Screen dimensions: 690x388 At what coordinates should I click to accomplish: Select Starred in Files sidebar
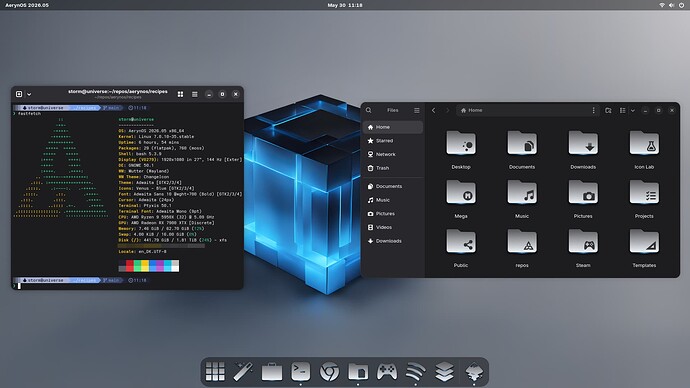click(x=393, y=141)
